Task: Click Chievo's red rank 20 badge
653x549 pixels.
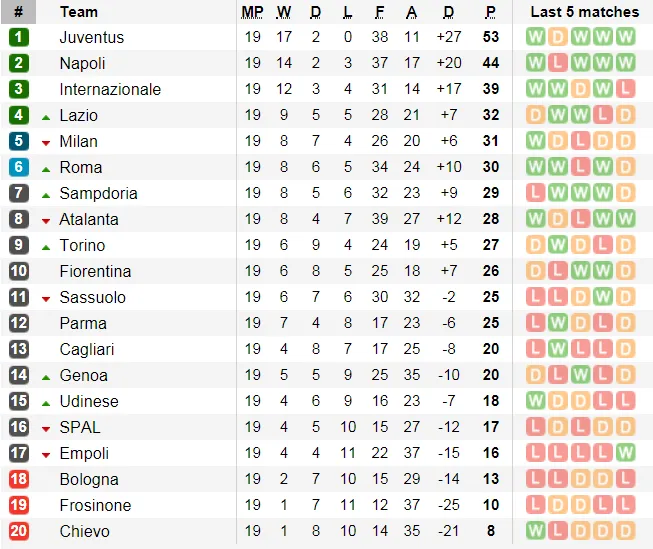Action: (18, 531)
